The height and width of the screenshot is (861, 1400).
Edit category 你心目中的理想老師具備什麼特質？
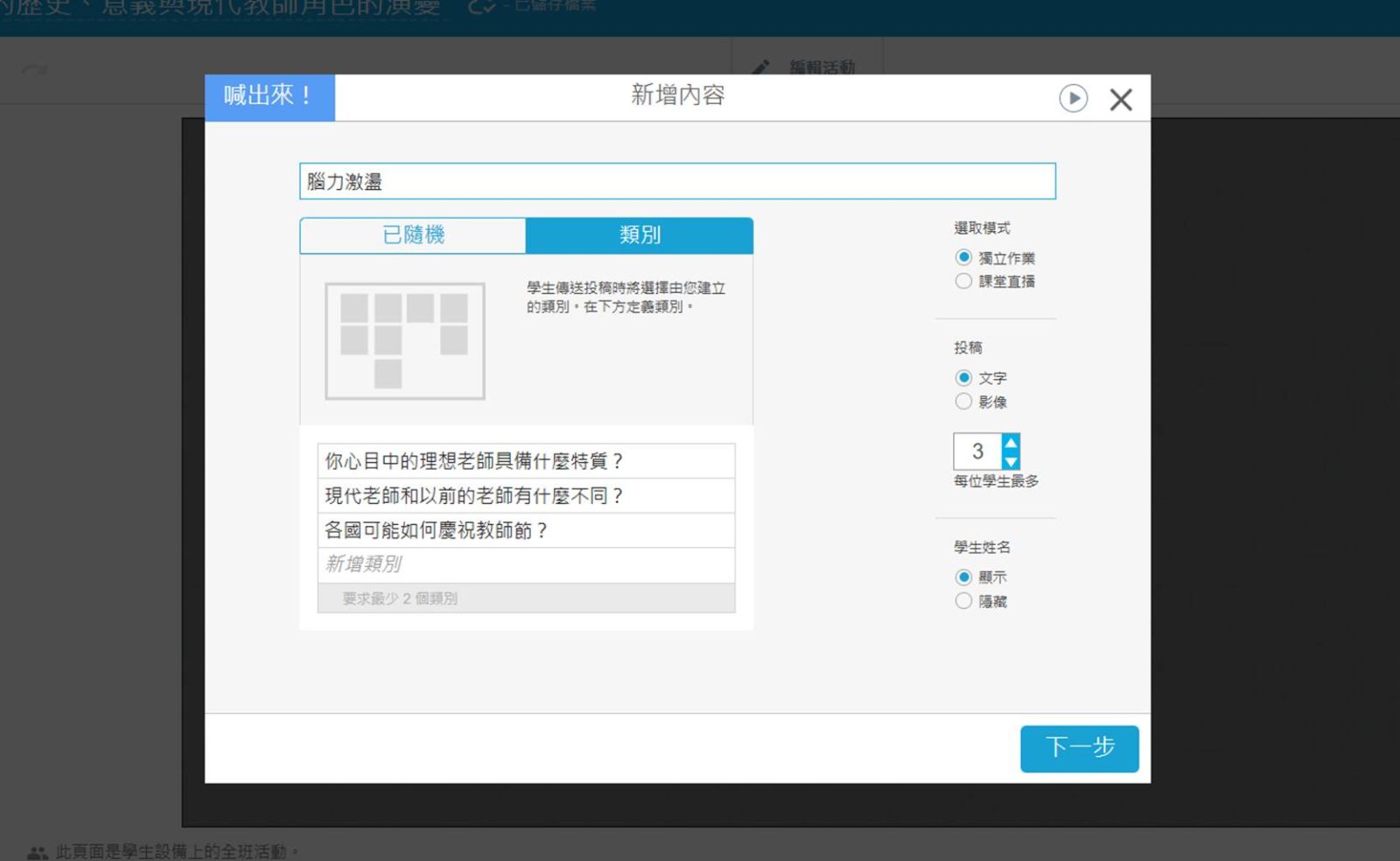click(525, 461)
